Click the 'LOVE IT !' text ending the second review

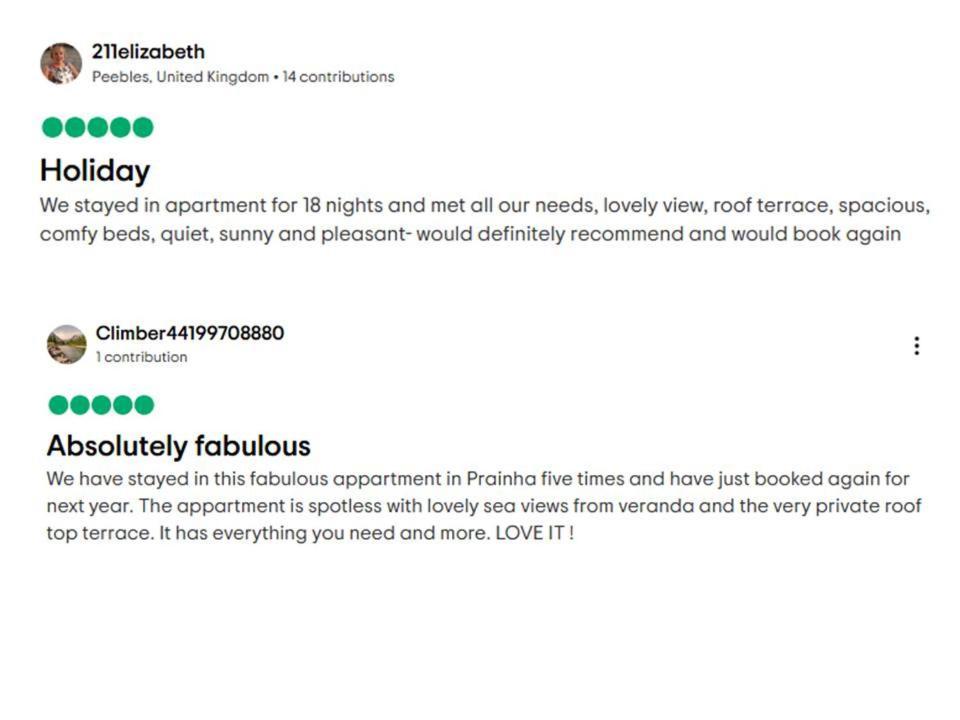tap(534, 533)
